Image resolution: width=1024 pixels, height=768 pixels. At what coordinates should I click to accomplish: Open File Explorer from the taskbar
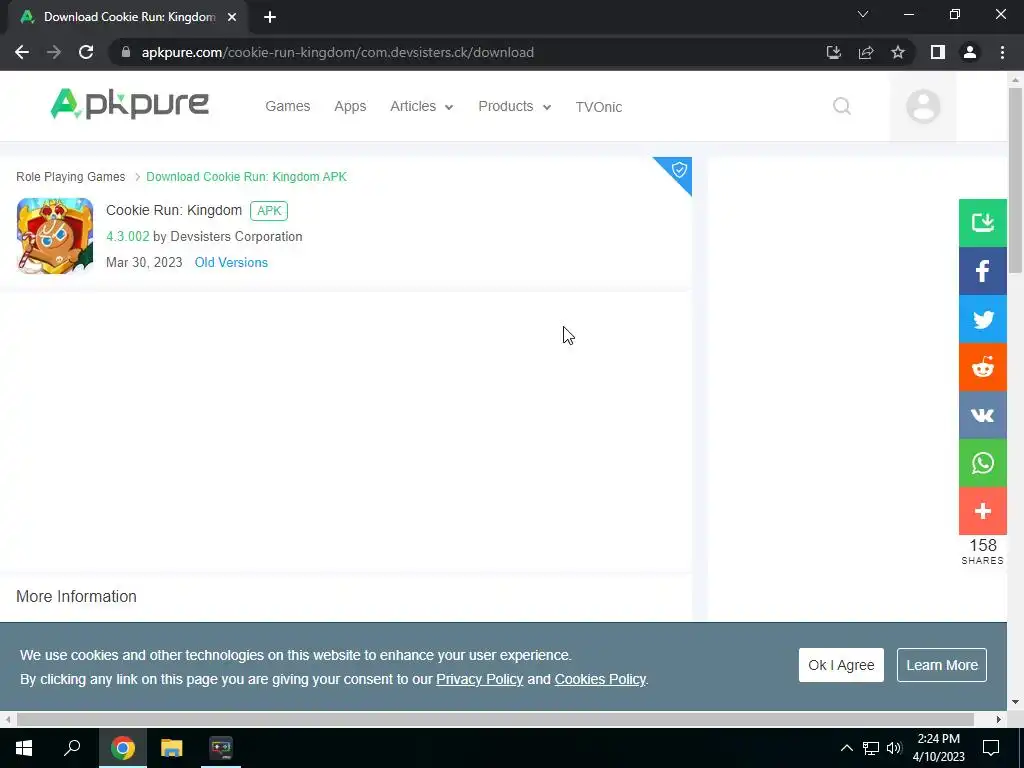tap(172, 748)
